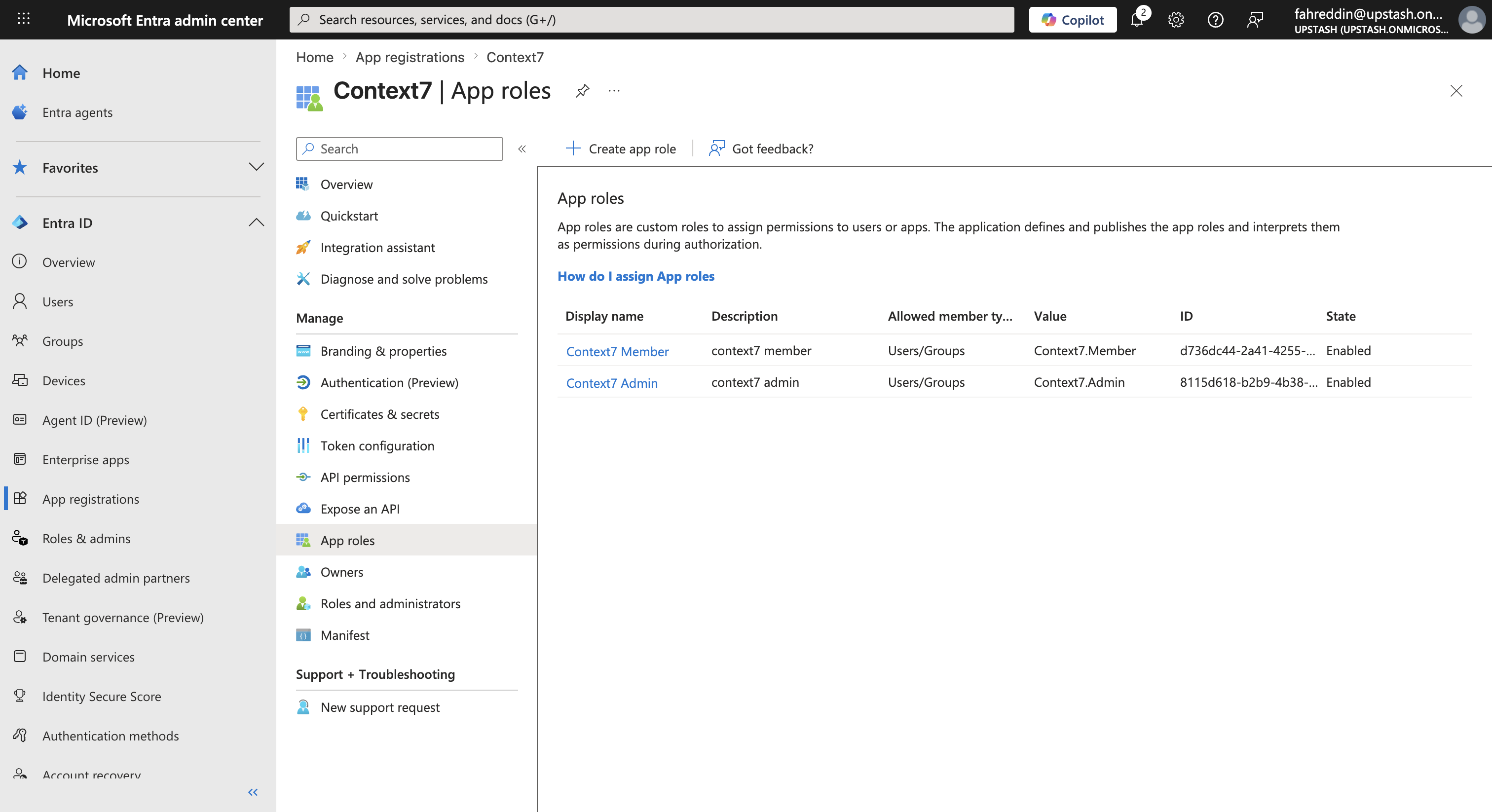The width and height of the screenshot is (1492, 812).
Task: Open the account avatar menu
Action: point(1472,20)
